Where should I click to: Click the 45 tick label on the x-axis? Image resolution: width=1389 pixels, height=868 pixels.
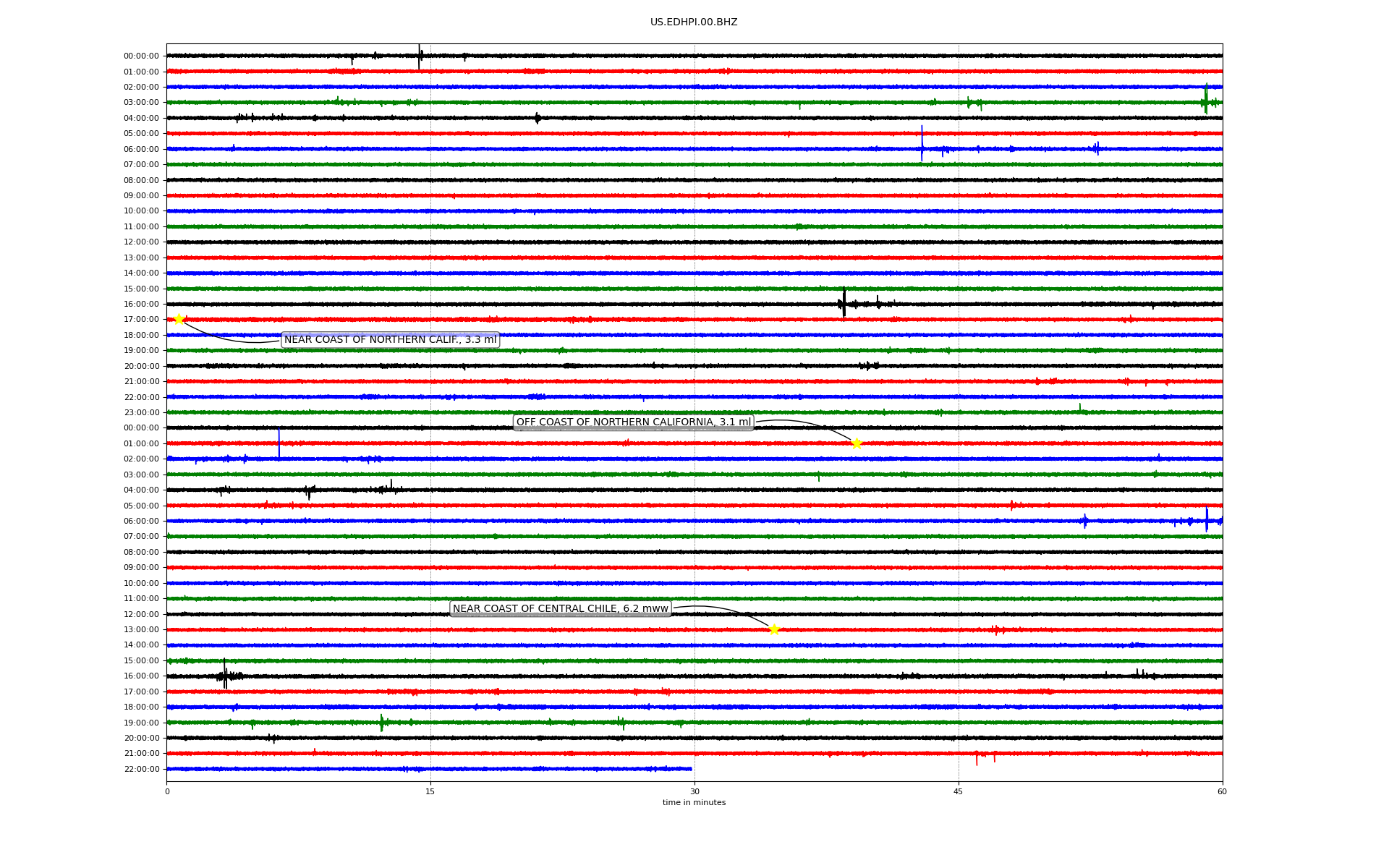[x=958, y=791]
